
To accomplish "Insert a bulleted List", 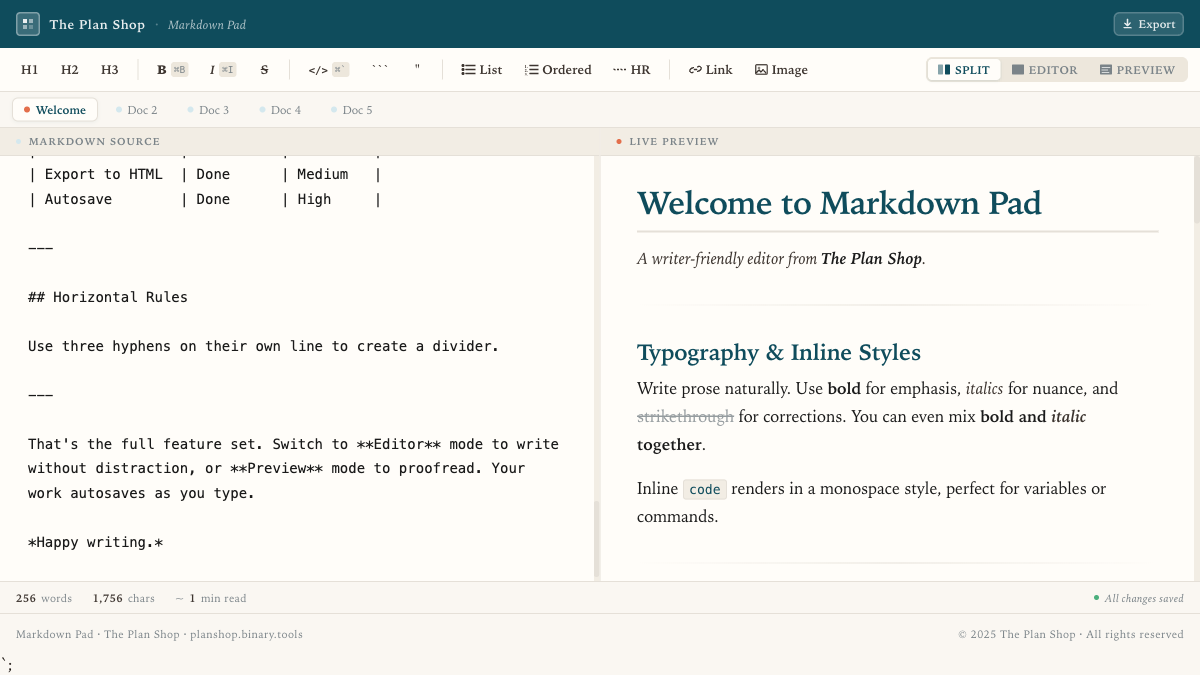I will pos(482,70).
